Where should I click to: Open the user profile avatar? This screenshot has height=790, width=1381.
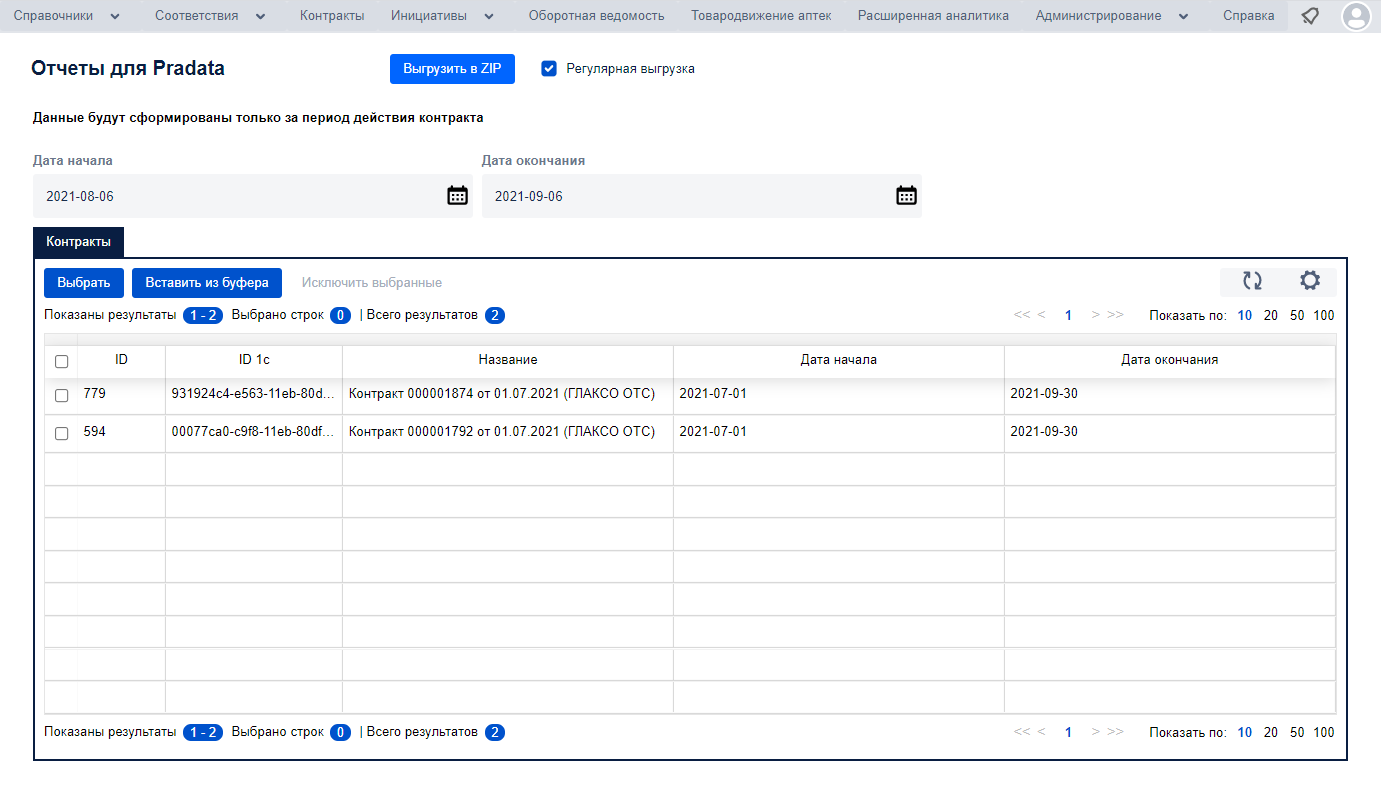(x=1356, y=16)
